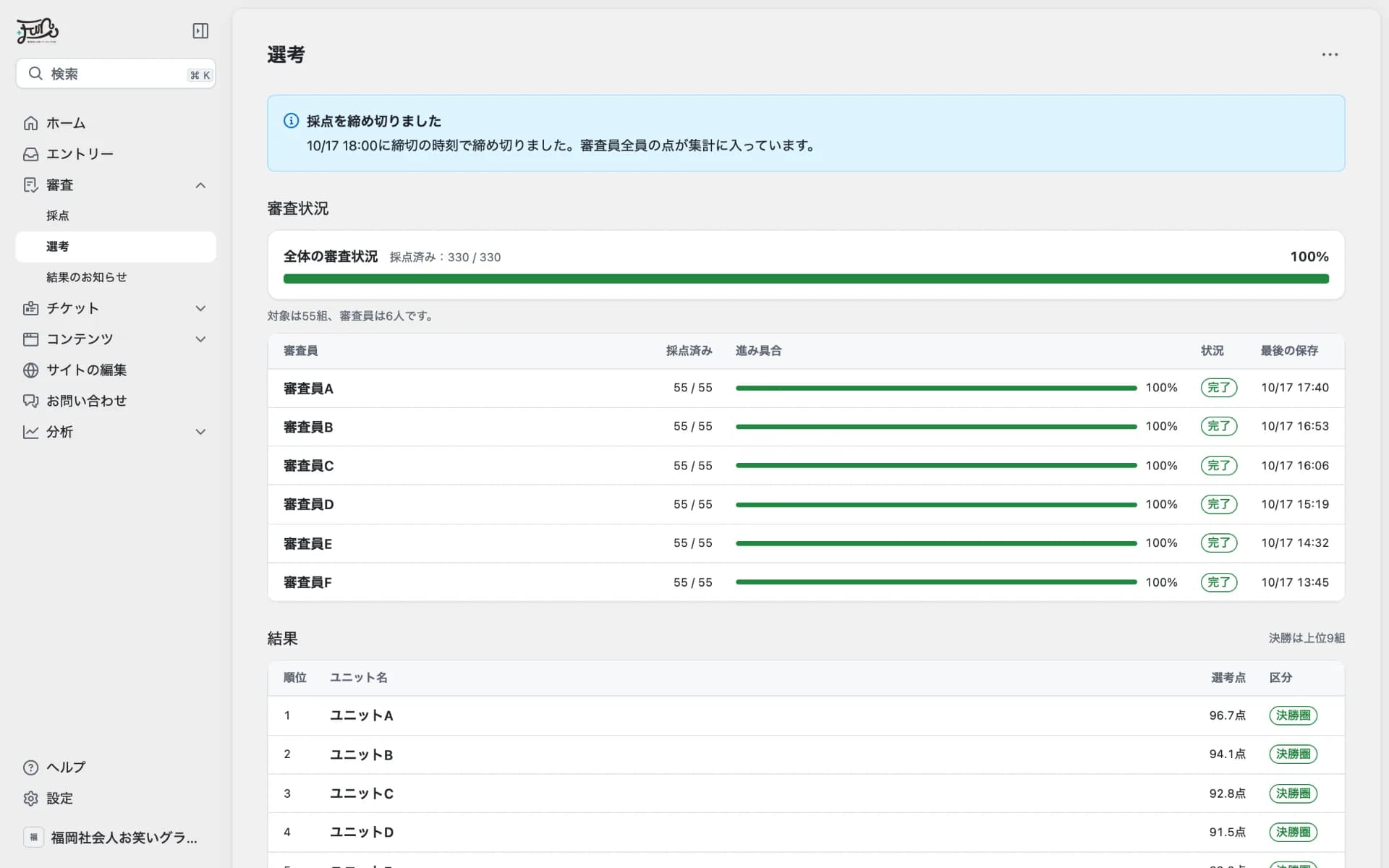1389x868 pixels.
Task: Expand the チケット menu chevron
Action: tap(200, 308)
